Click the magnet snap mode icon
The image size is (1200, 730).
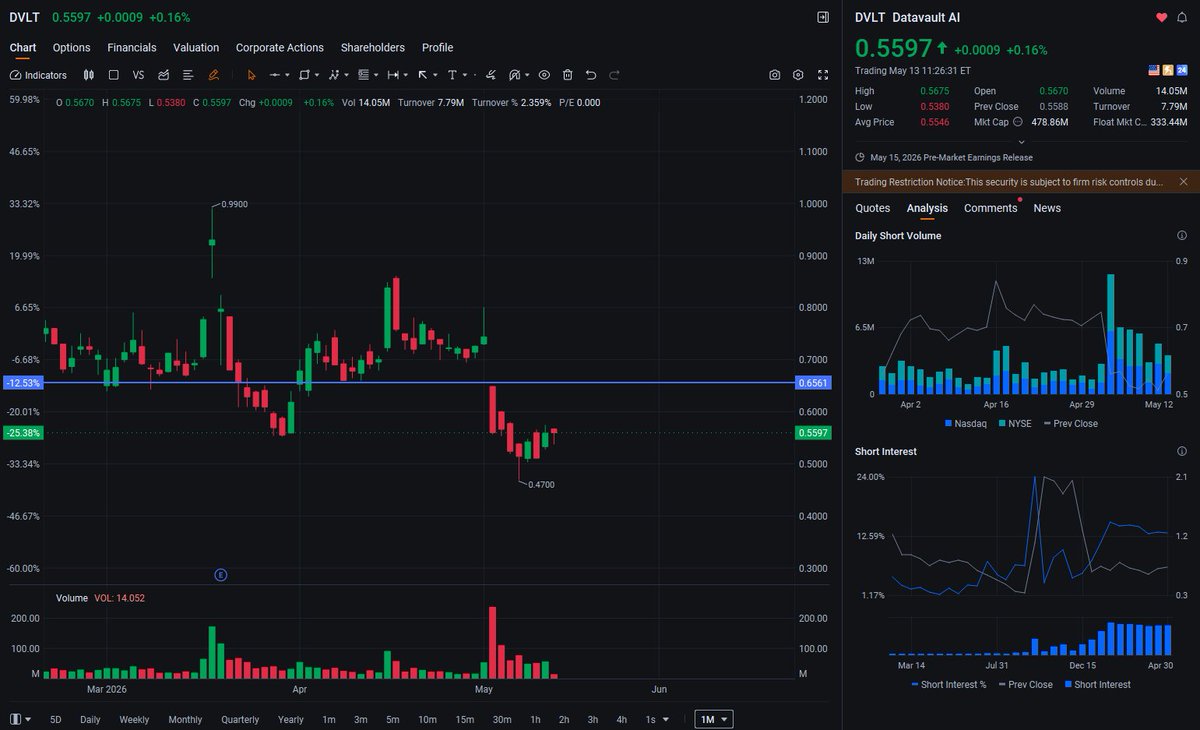516,75
